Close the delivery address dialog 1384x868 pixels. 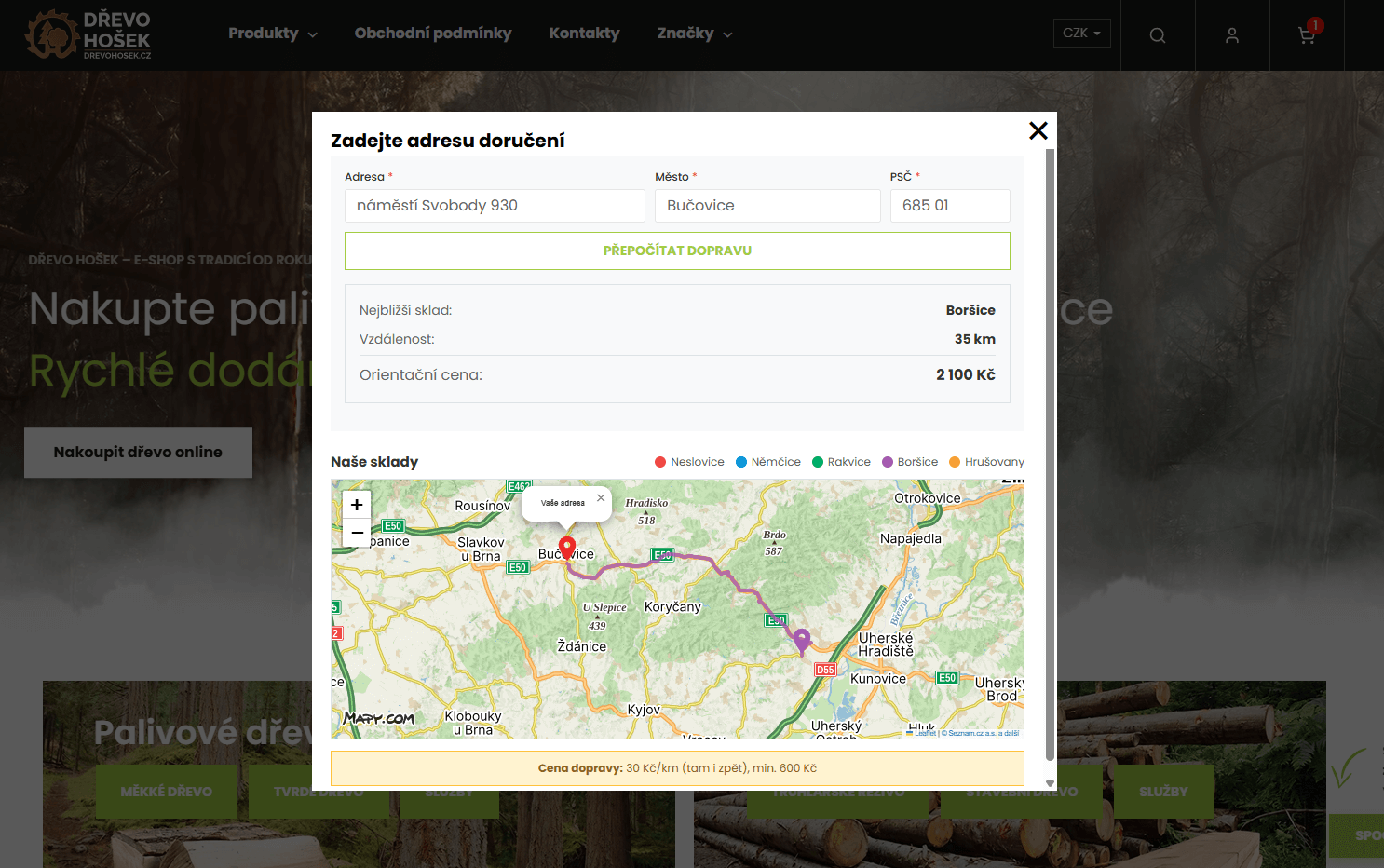1038,131
